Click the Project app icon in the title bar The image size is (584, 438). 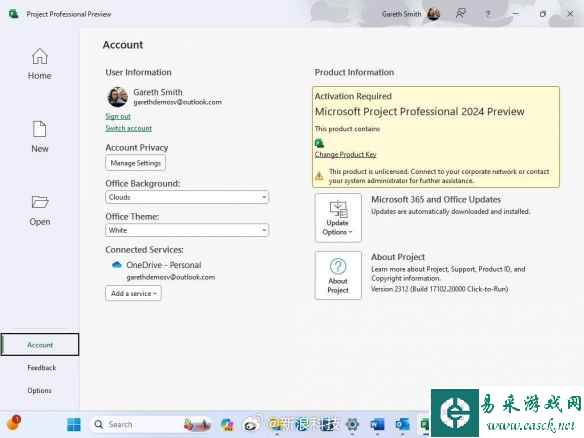coord(13,14)
